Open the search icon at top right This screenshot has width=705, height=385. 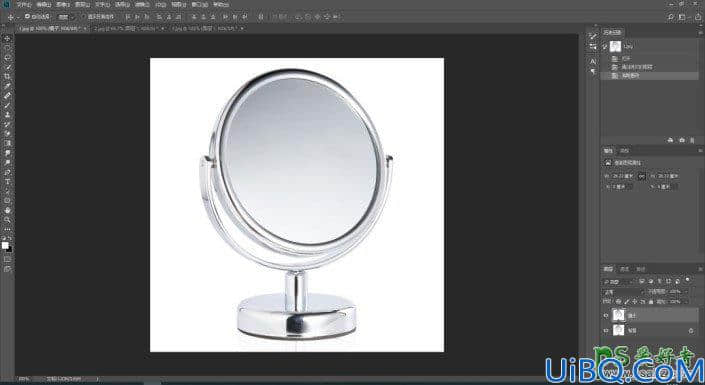pos(671,17)
